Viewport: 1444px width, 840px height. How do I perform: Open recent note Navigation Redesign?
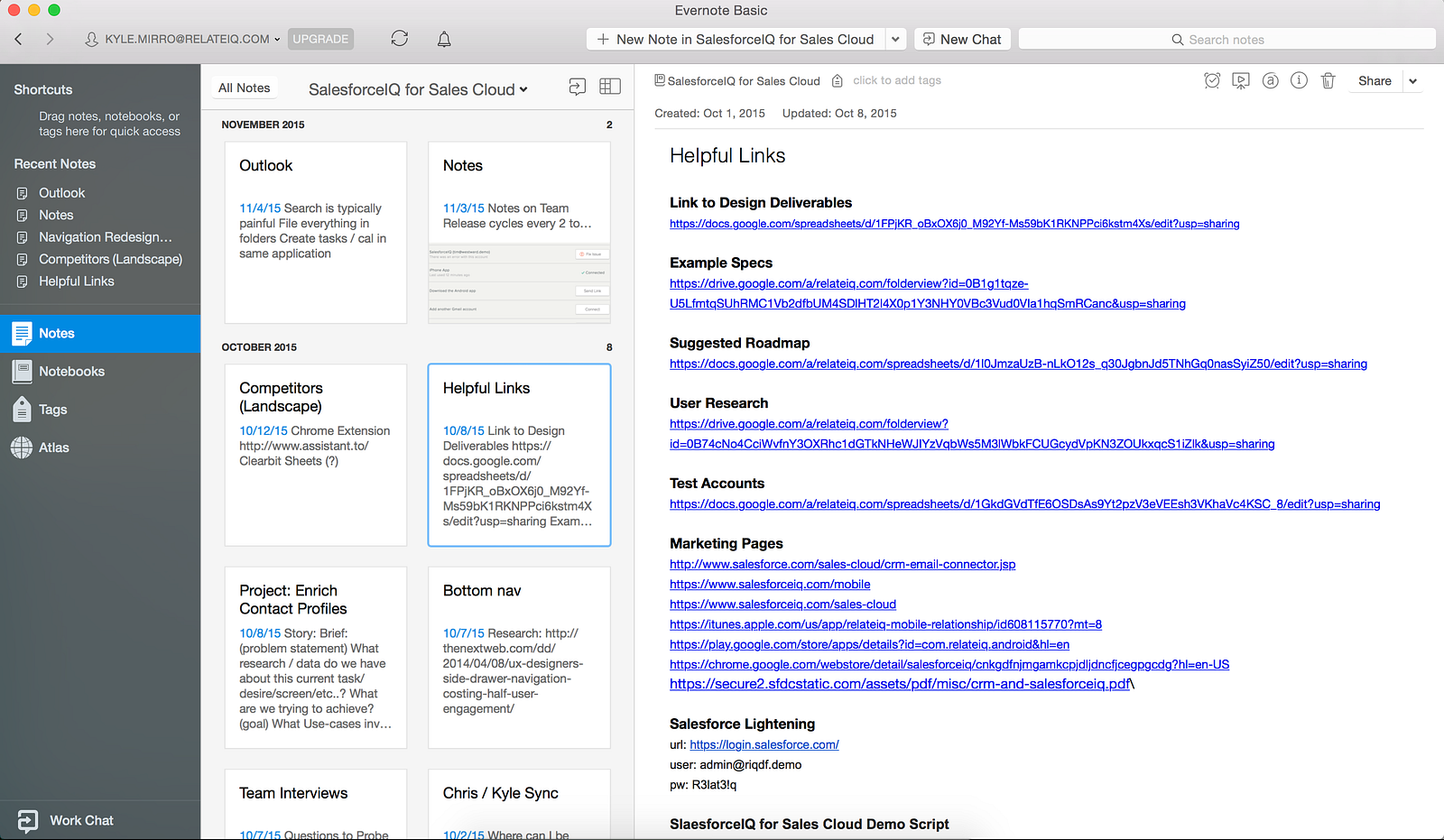point(105,237)
